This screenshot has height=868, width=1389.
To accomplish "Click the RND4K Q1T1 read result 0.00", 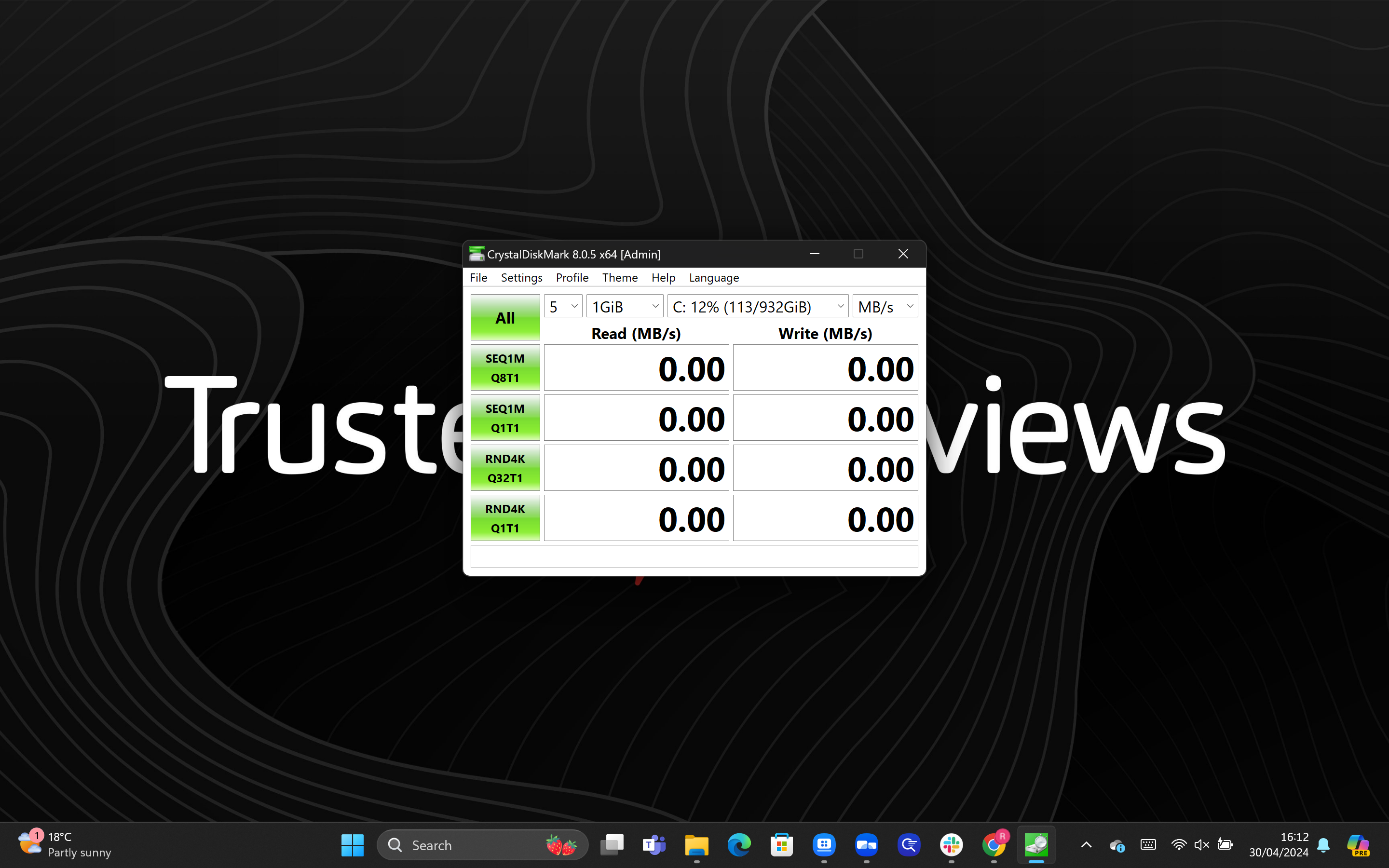I will (636, 518).
